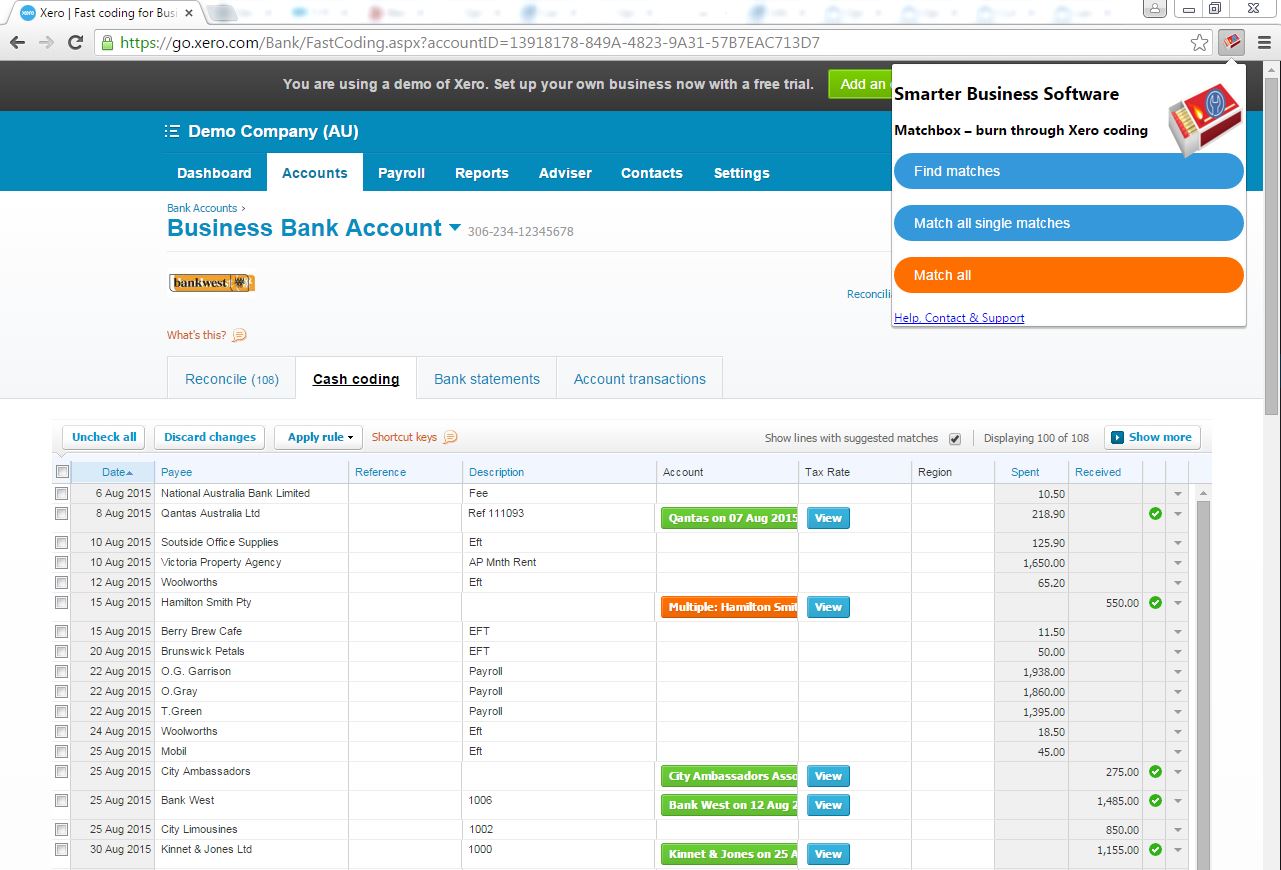This screenshot has height=870, width=1281.
Task: Open the row menu arrow for City Limousines
Action: pyautogui.click(x=1177, y=830)
